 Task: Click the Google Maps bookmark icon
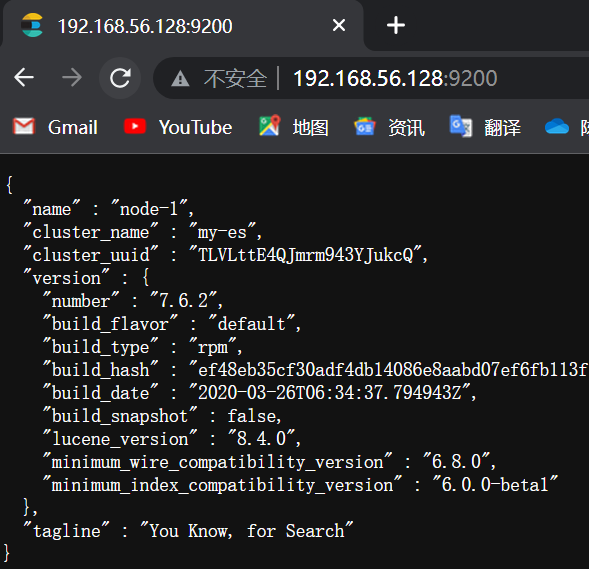coord(270,125)
